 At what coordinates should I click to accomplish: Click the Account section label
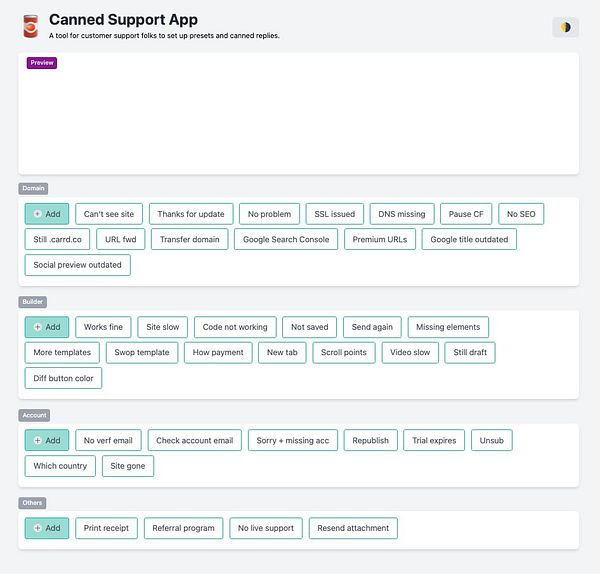point(34,415)
